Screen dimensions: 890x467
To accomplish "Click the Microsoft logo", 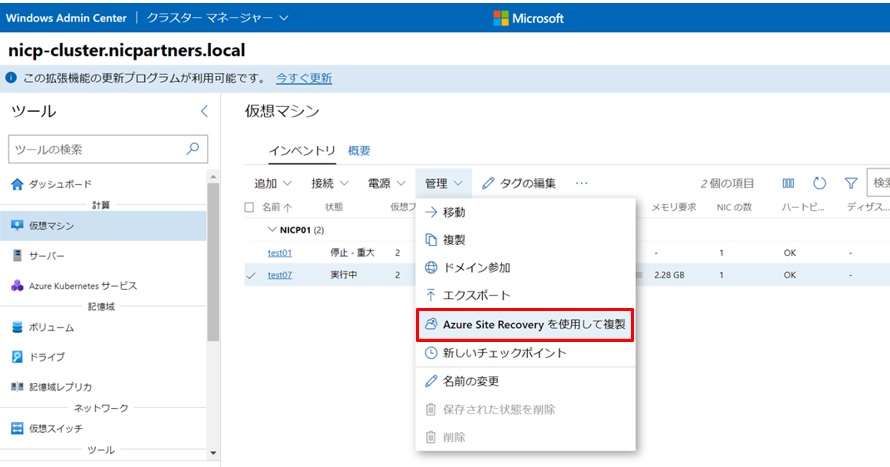I will 528,18.
